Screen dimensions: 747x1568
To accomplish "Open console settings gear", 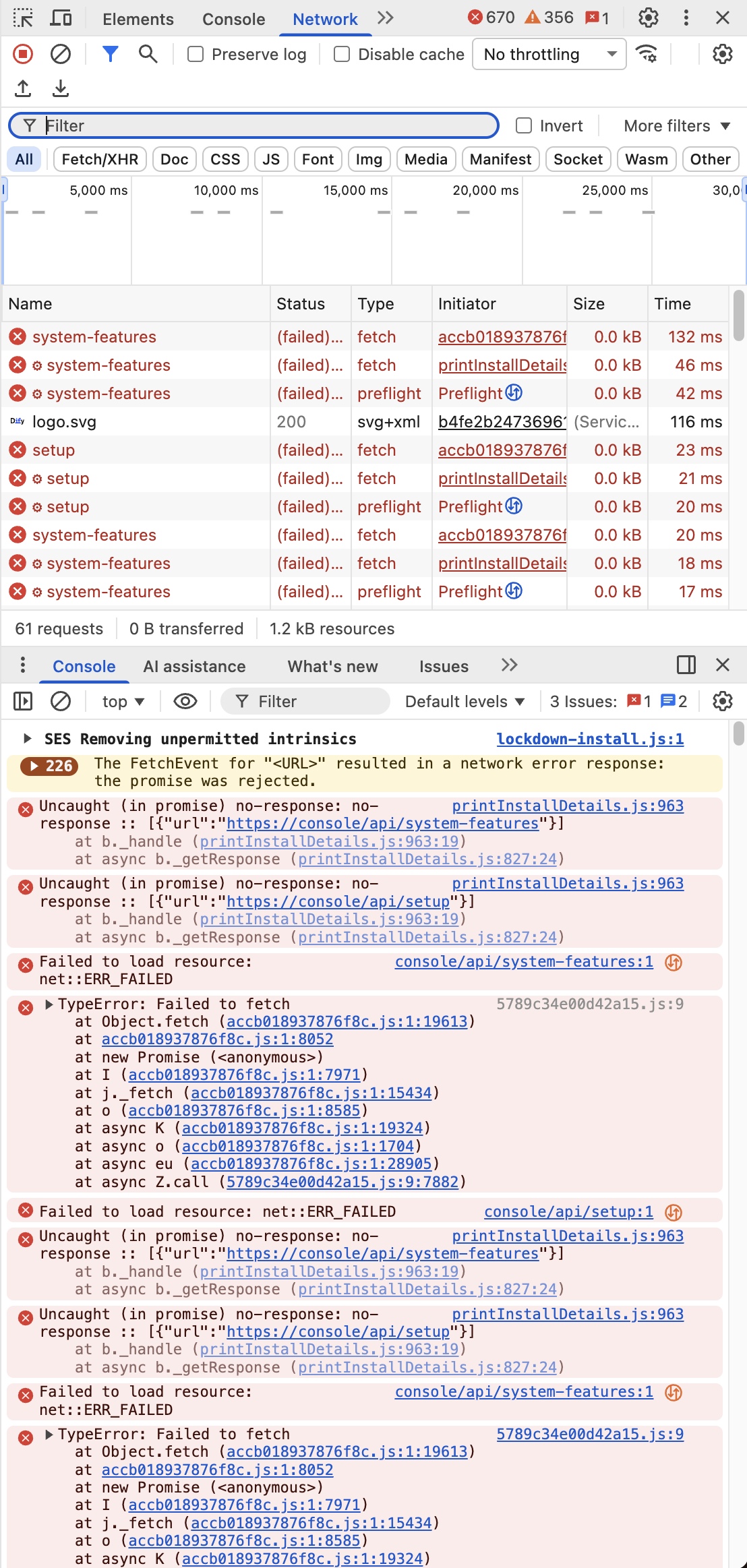I will [x=723, y=702].
